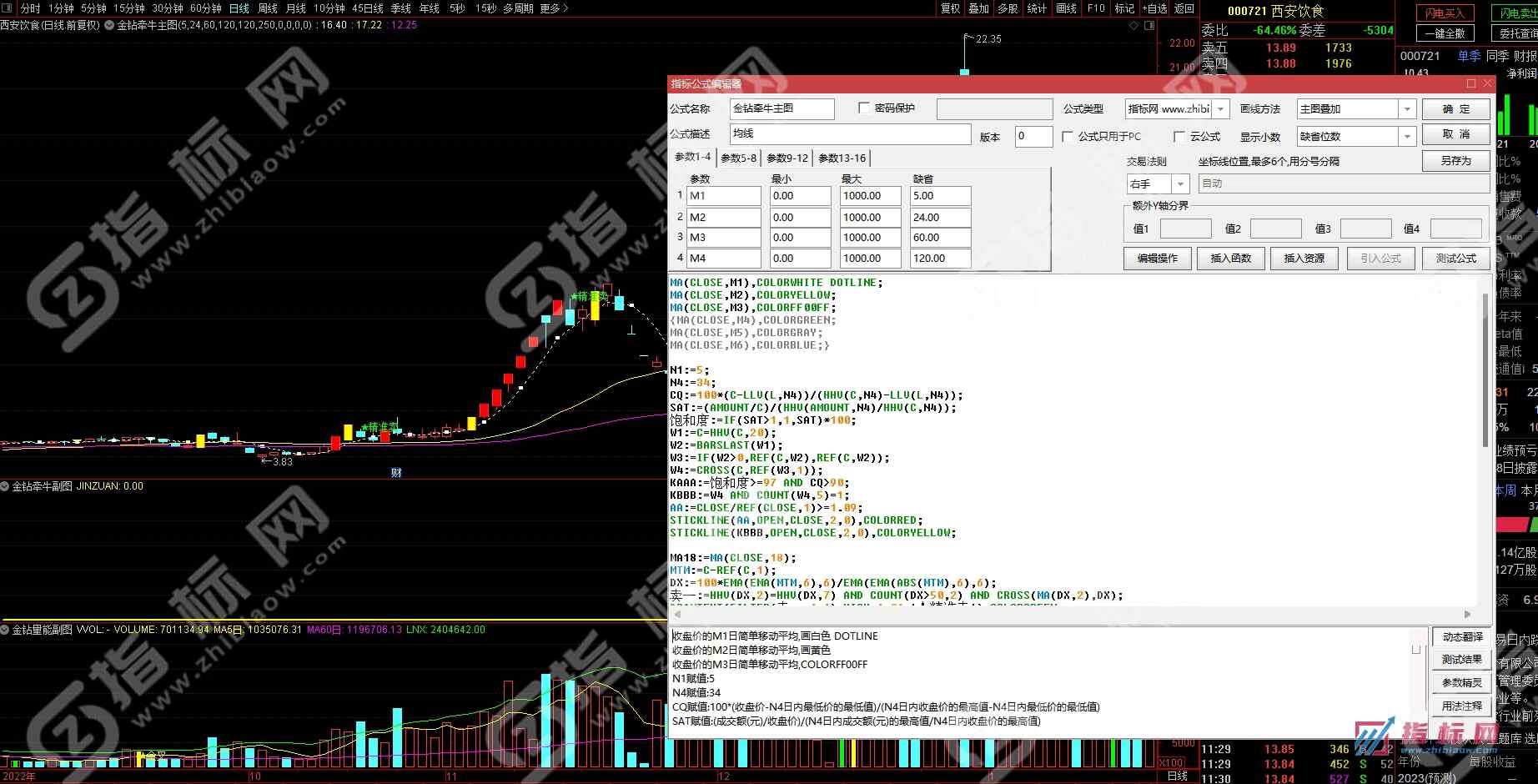Screen dimensions: 1538x784
Task: Click the 叠加 overlay toolbar icon
Action: 980,8
